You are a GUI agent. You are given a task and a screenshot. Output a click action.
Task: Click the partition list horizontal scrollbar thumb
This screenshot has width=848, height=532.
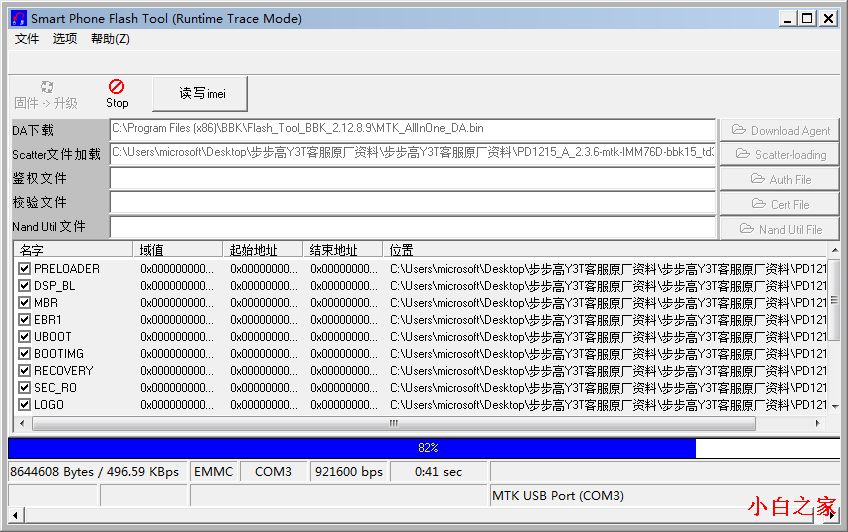point(394,423)
